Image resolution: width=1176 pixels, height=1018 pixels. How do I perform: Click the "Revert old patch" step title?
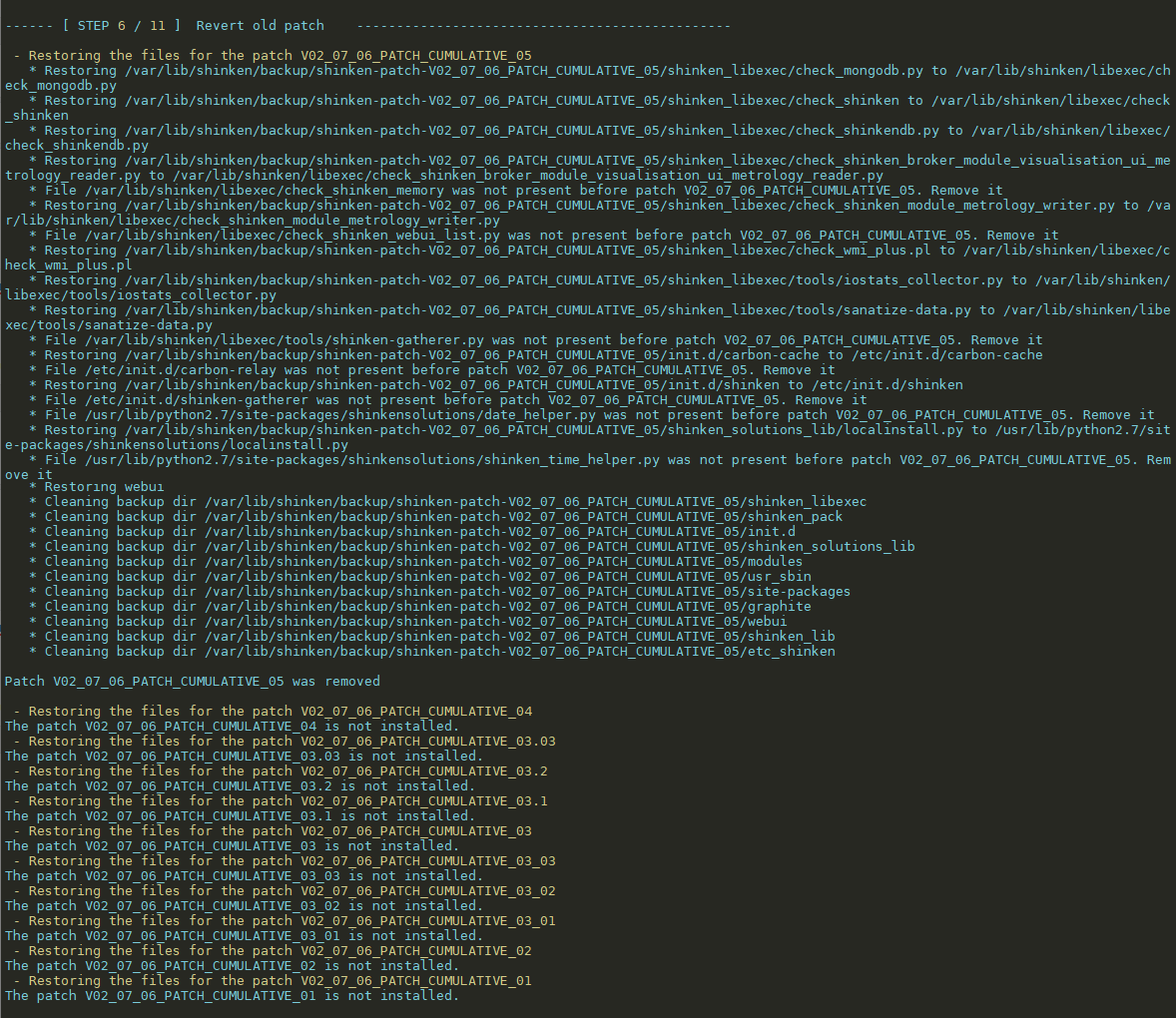click(x=260, y=25)
